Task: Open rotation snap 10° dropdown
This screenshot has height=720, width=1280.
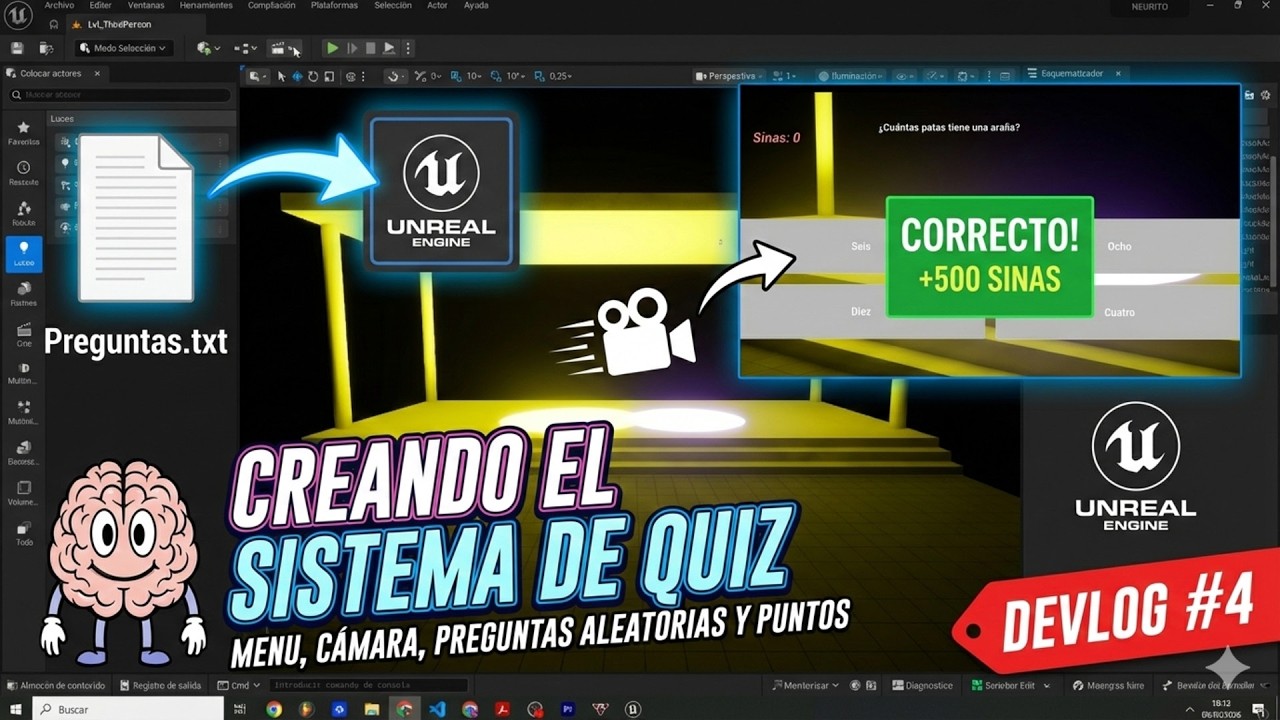Action: coord(515,76)
